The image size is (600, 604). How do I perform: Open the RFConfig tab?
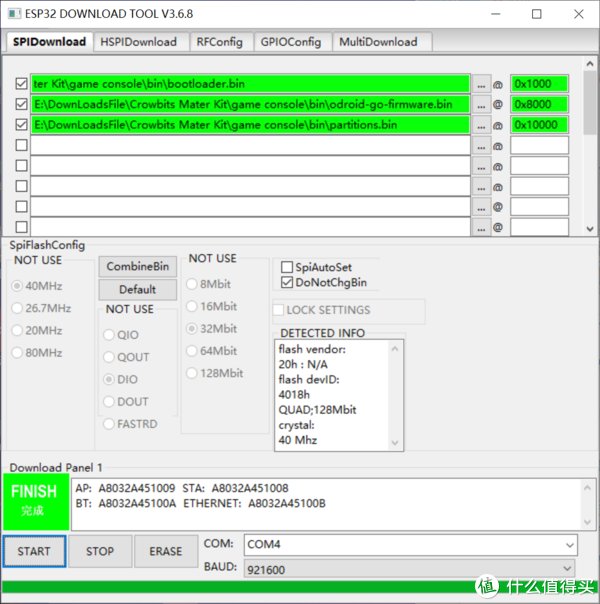click(220, 42)
